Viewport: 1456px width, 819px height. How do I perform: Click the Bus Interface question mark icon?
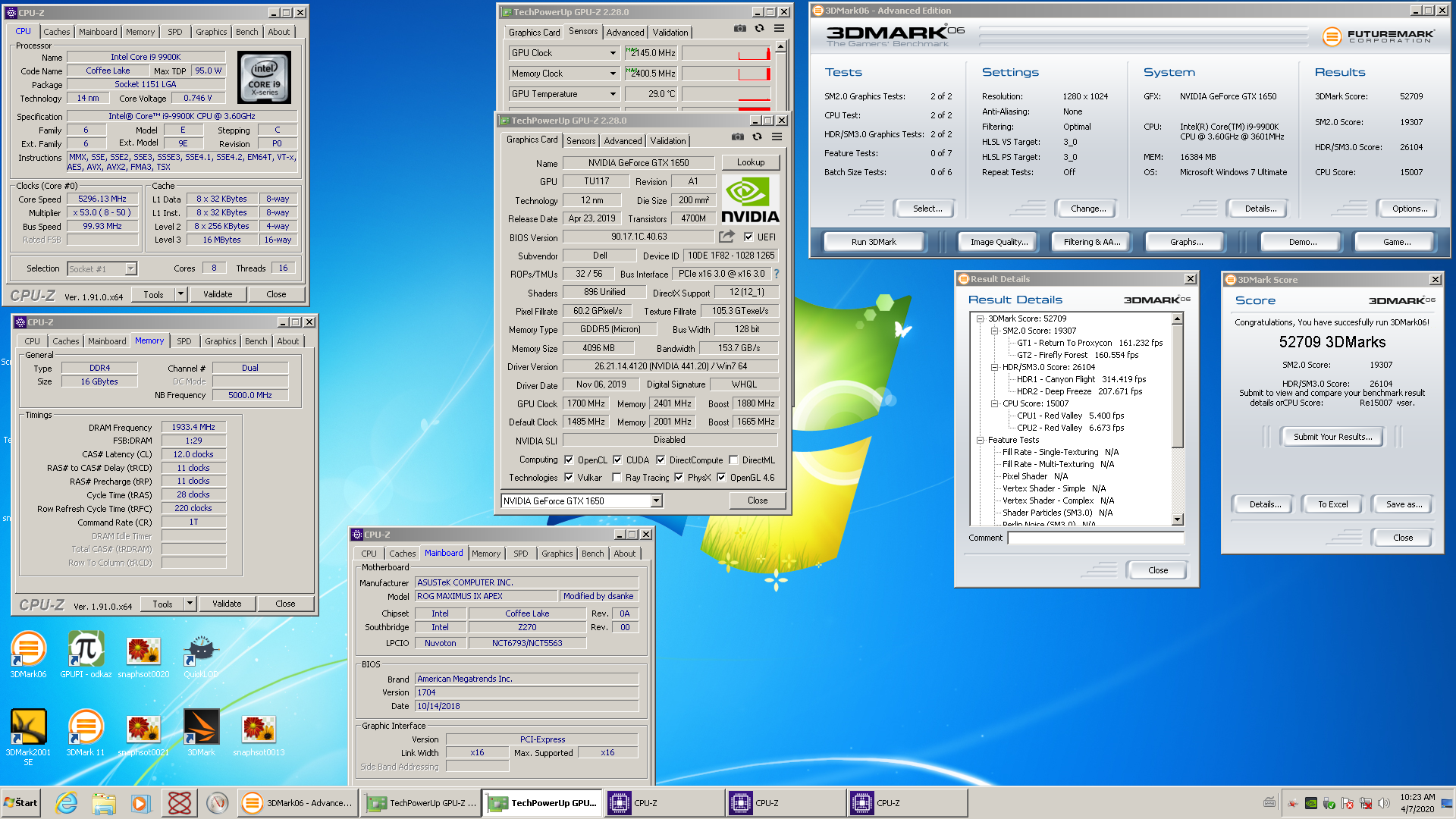[776, 274]
